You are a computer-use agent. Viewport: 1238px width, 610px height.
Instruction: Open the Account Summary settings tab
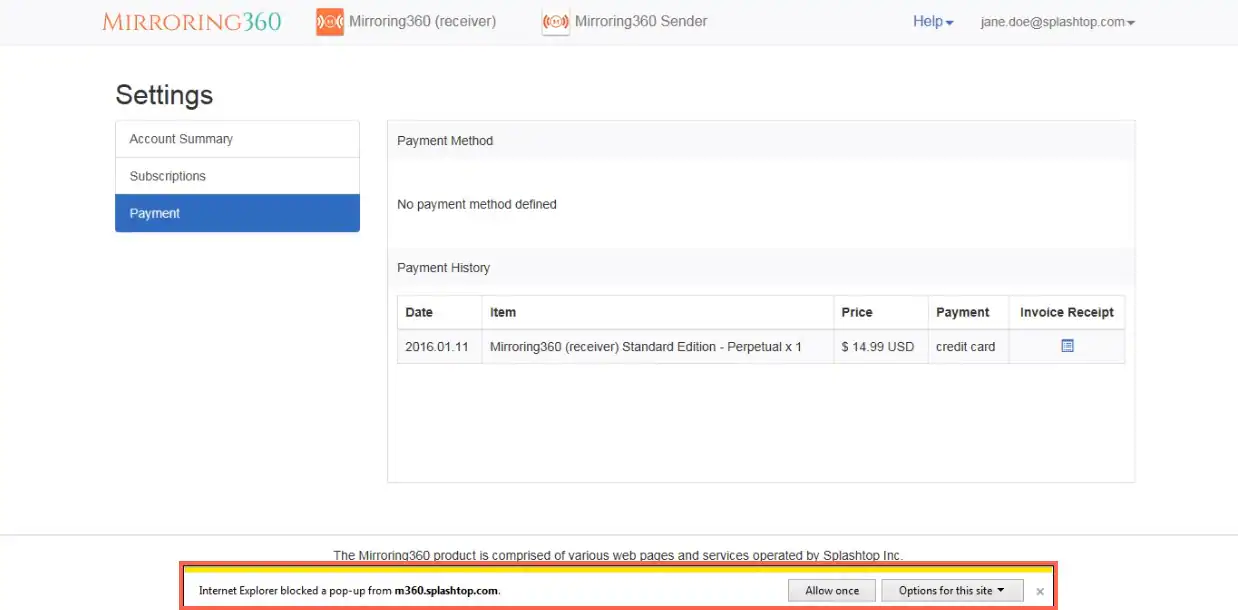237,139
